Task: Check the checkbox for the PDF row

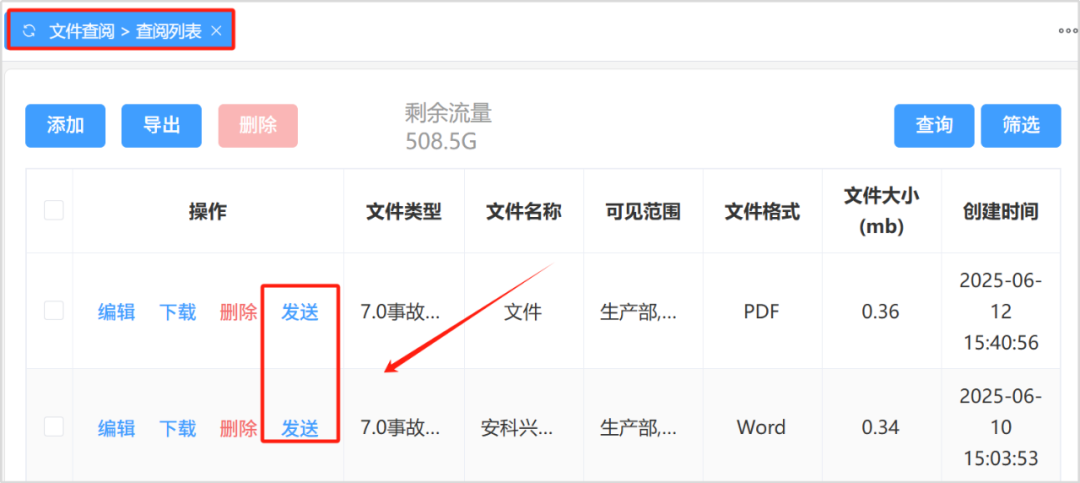Action: tap(54, 311)
